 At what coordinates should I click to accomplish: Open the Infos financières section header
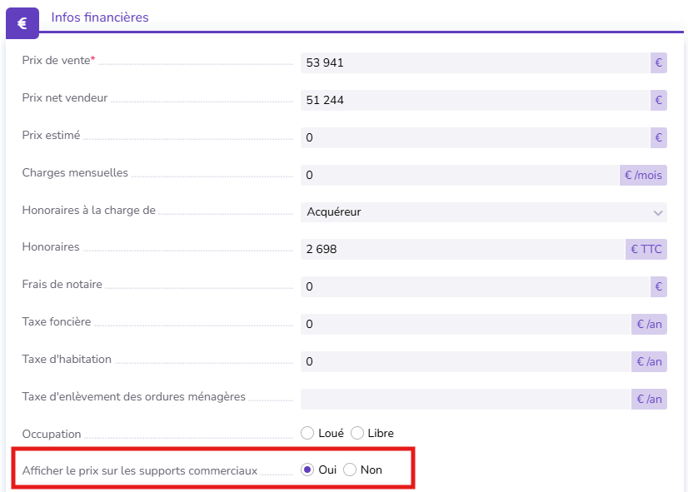[100, 17]
